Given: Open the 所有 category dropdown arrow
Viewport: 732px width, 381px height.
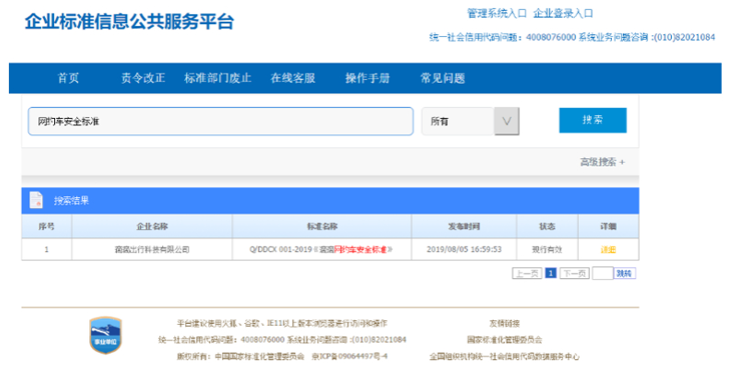Looking at the screenshot, I should (507, 121).
